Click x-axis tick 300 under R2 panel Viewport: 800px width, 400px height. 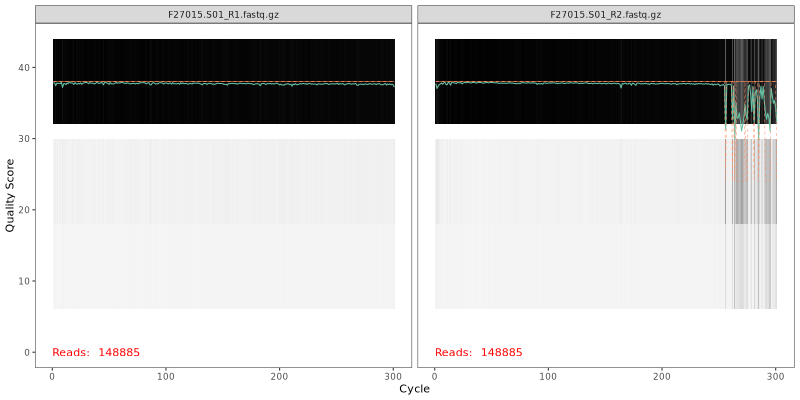(776, 376)
